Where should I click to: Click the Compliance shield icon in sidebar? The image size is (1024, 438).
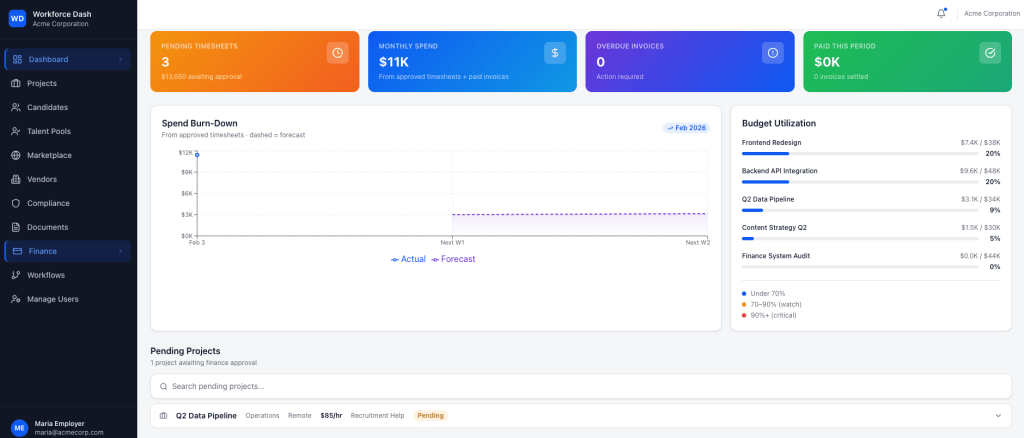tap(16, 203)
